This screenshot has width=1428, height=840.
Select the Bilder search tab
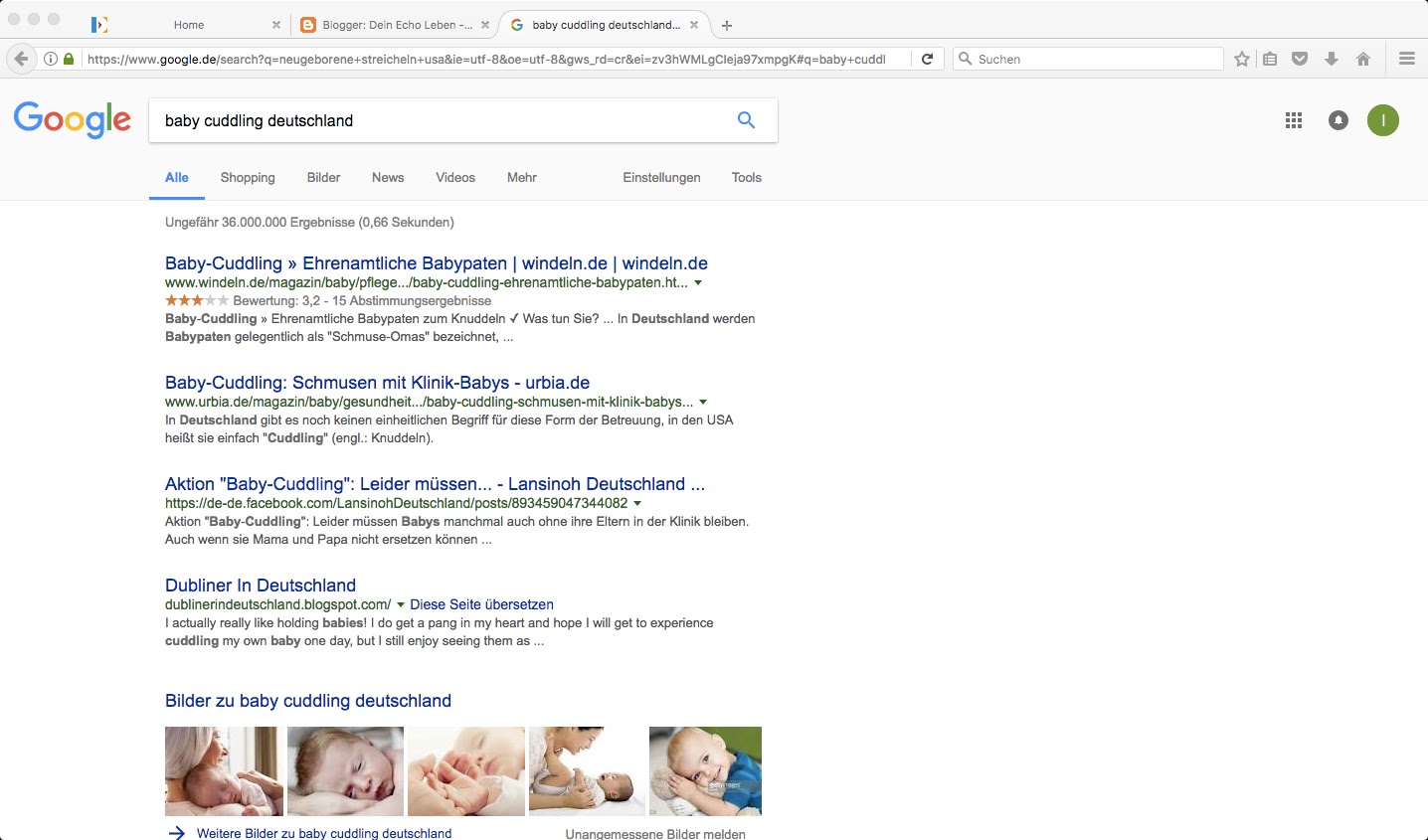[323, 177]
